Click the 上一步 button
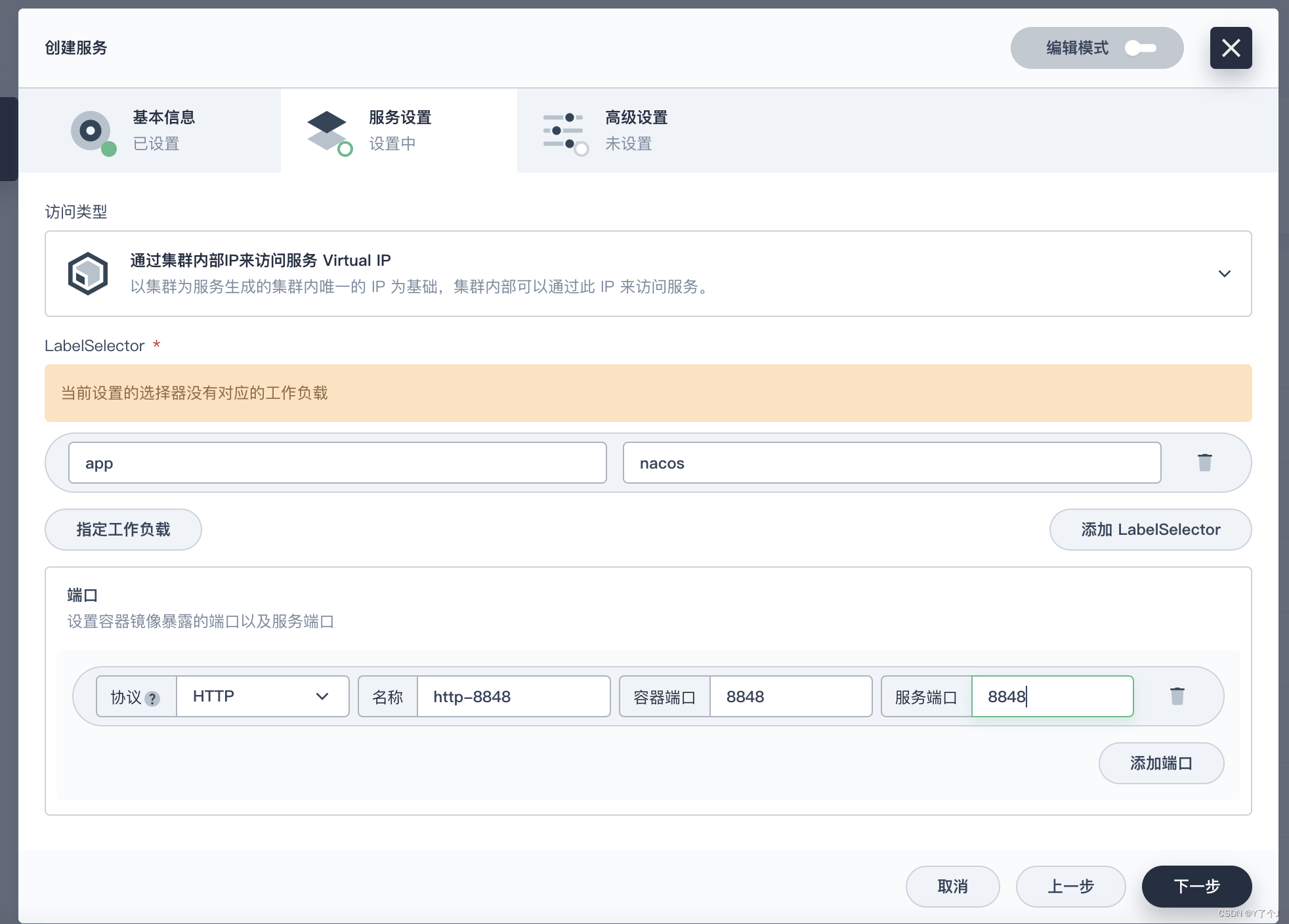The height and width of the screenshot is (924, 1289). tap(1070, 887)
